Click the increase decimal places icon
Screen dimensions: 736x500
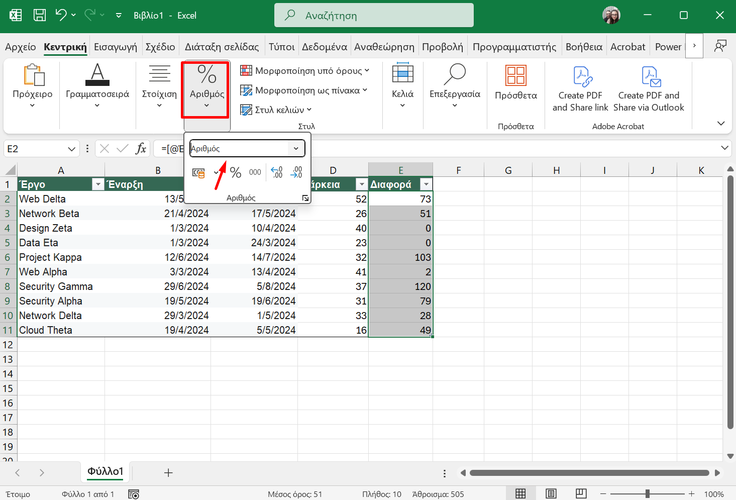tap(276, 173)
